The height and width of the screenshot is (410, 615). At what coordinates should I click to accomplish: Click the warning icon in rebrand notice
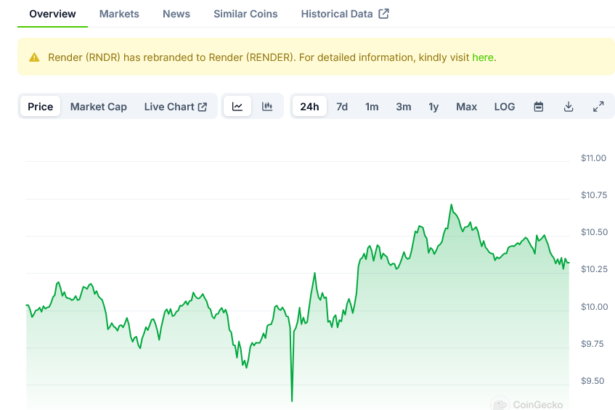(35, 57)
